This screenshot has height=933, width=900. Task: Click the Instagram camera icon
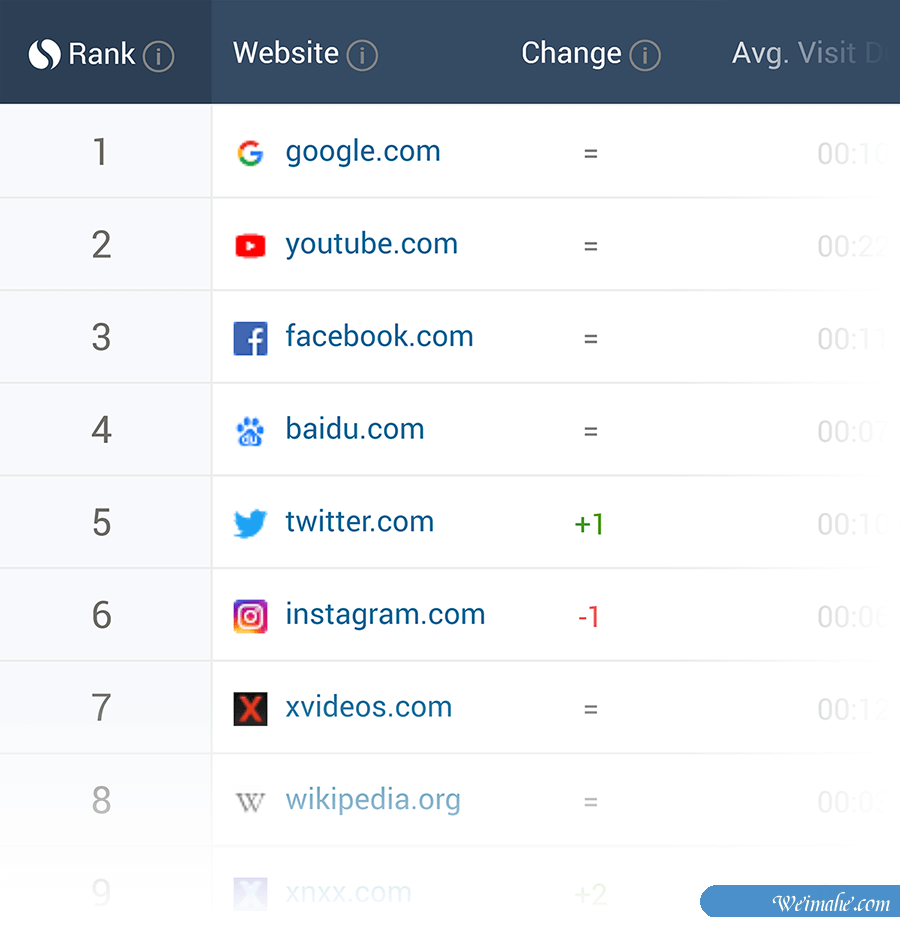coord(250,616)
